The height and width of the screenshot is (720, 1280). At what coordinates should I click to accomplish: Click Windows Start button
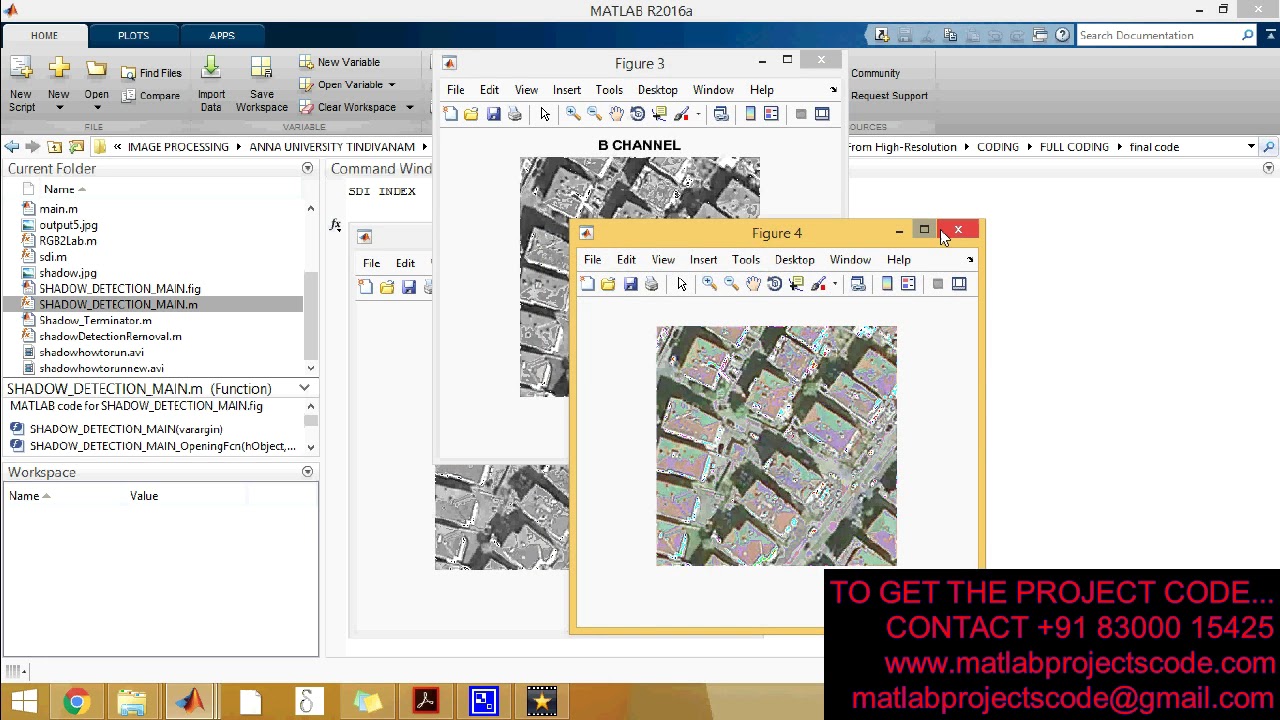click(x=24, y=702)
